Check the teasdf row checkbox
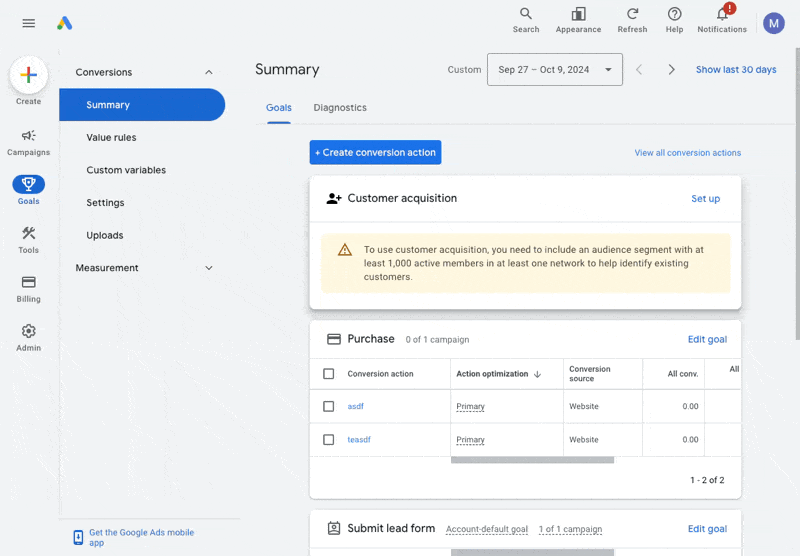Image resolution: width=800 pixels, height=556 pixels. point(329,440)
